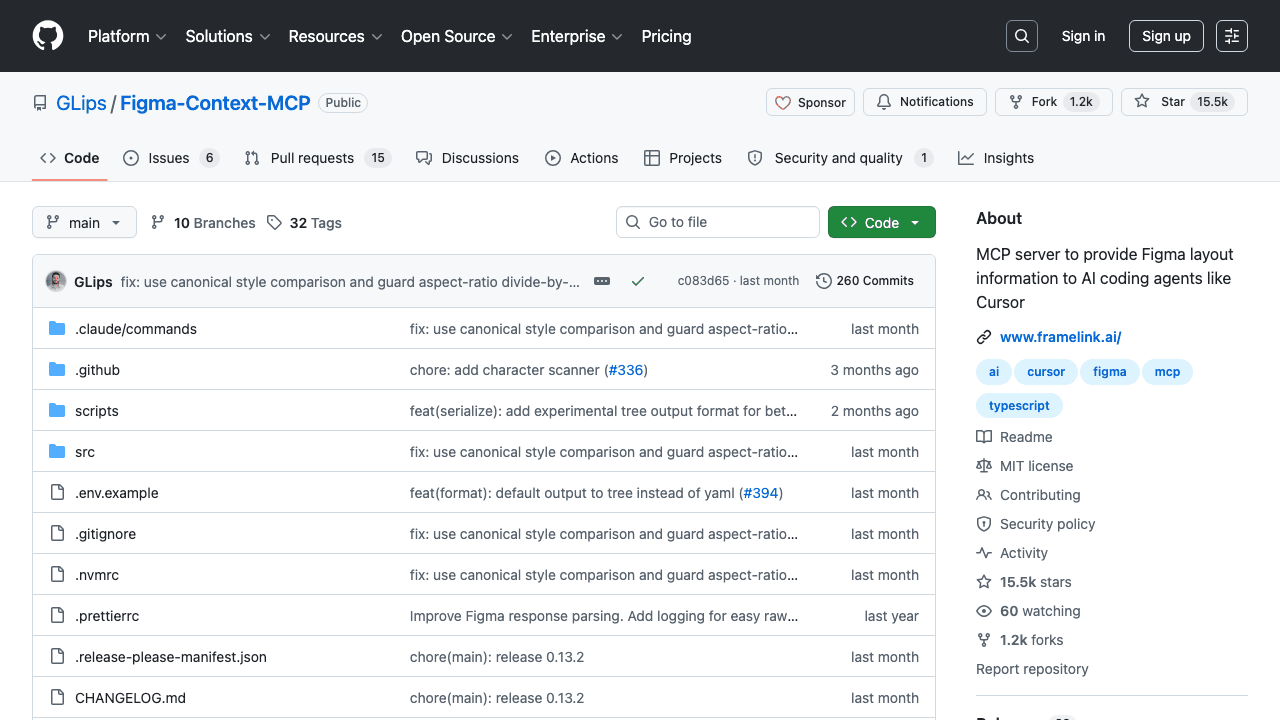Click the Security policy shield icon
1280x720 pixels.
(984, 524)
